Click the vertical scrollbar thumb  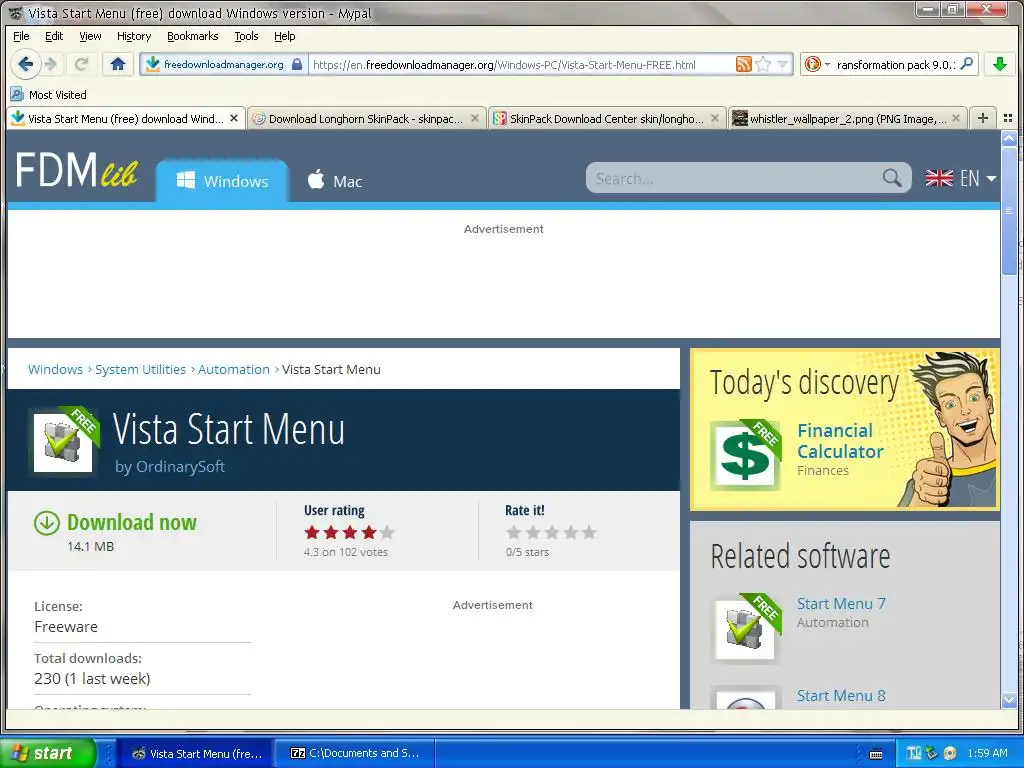1009,210
